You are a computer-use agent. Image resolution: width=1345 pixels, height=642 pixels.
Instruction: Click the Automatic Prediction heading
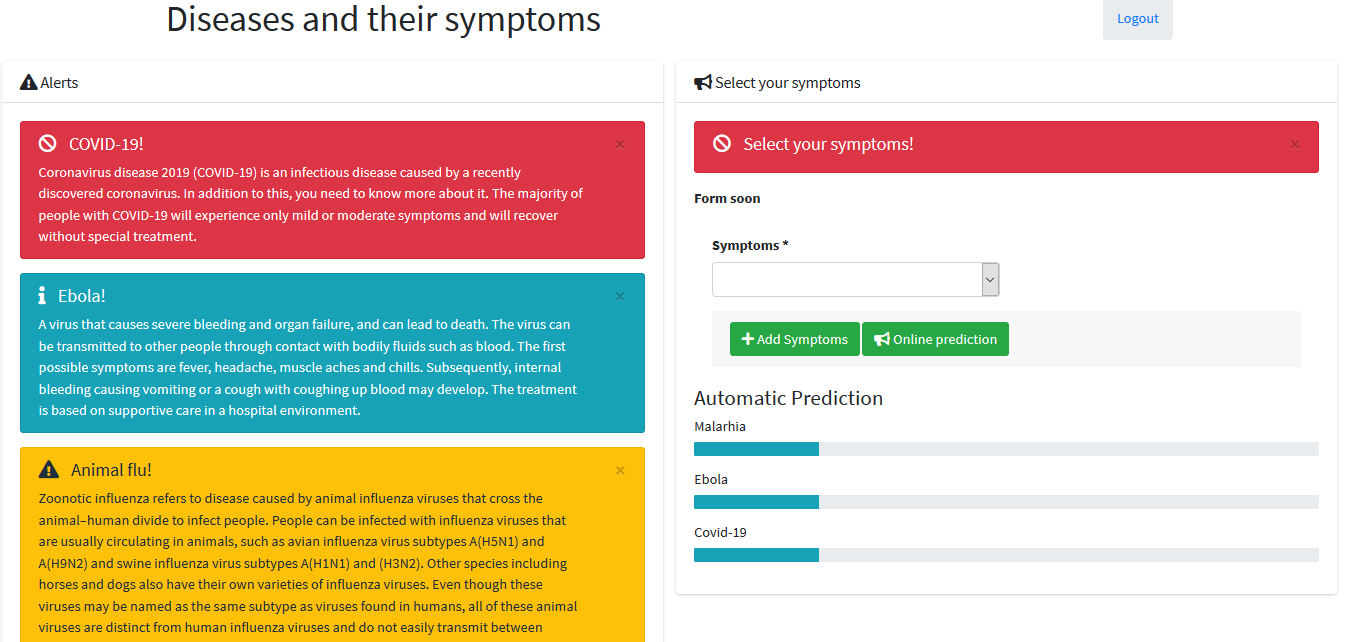[x=788, y=398]
